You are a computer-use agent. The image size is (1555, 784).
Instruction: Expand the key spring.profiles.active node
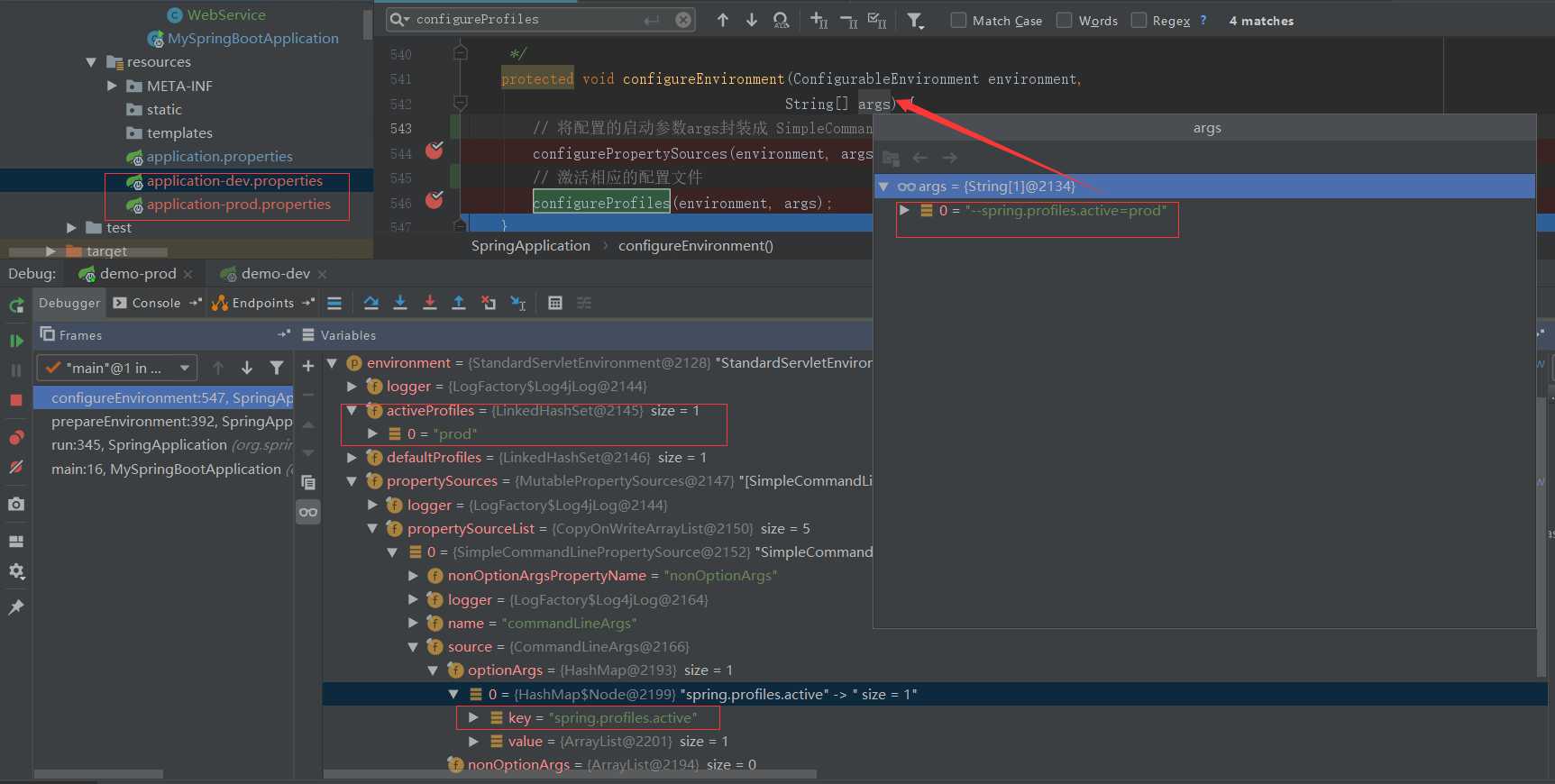pos(473,717)
